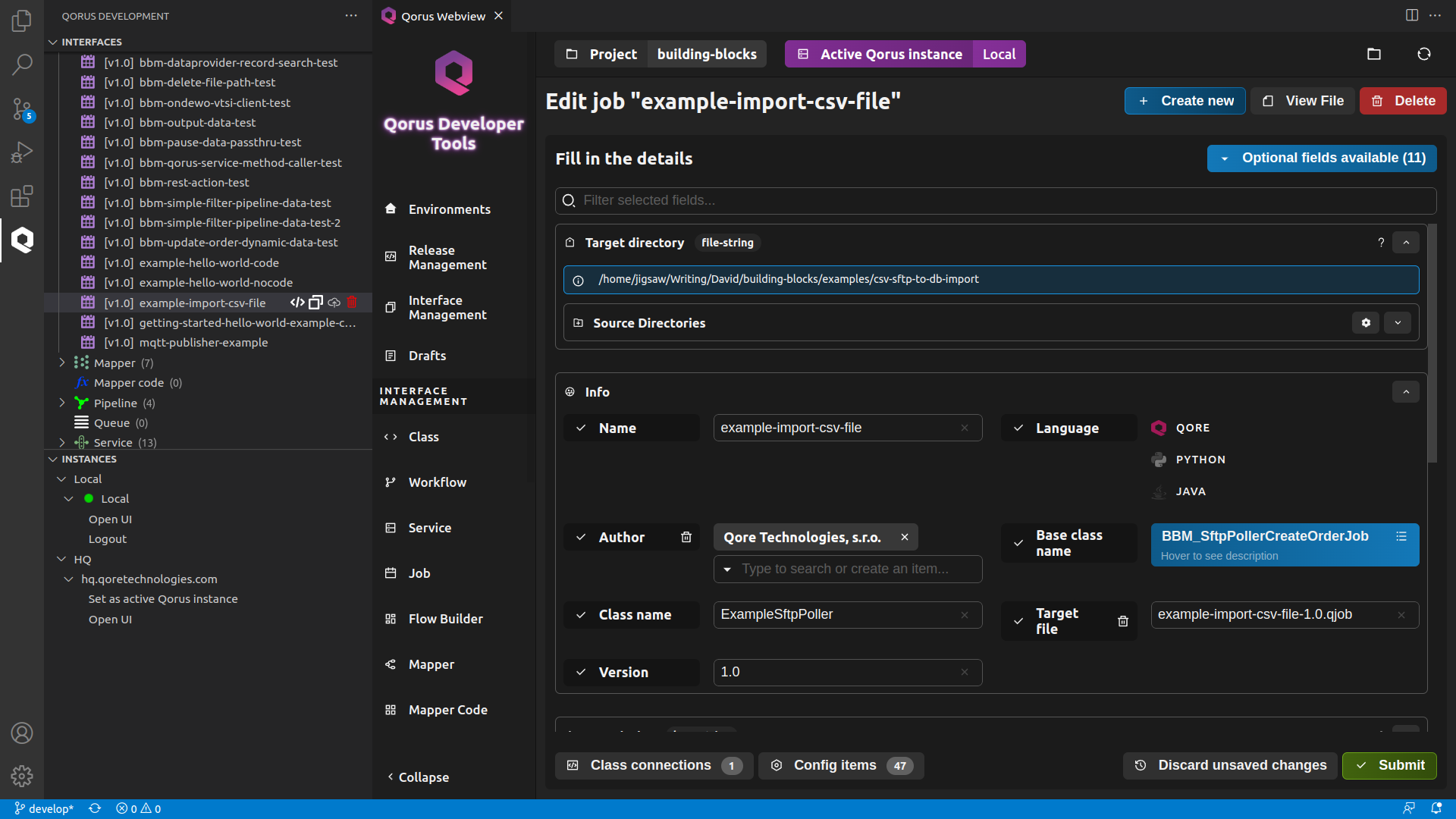Open Drafts in webview sidebar

[x=427, y=356]
